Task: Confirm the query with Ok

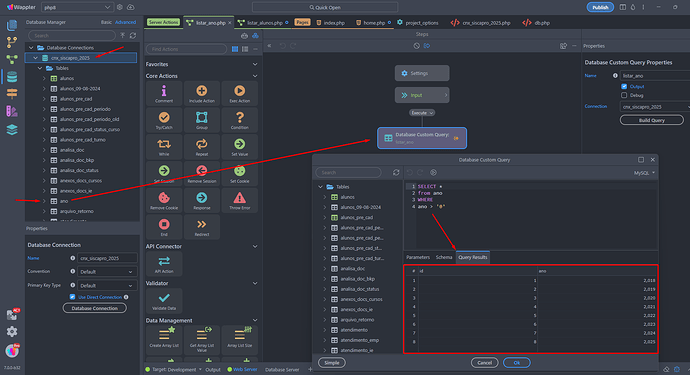Action: point(517,363)
